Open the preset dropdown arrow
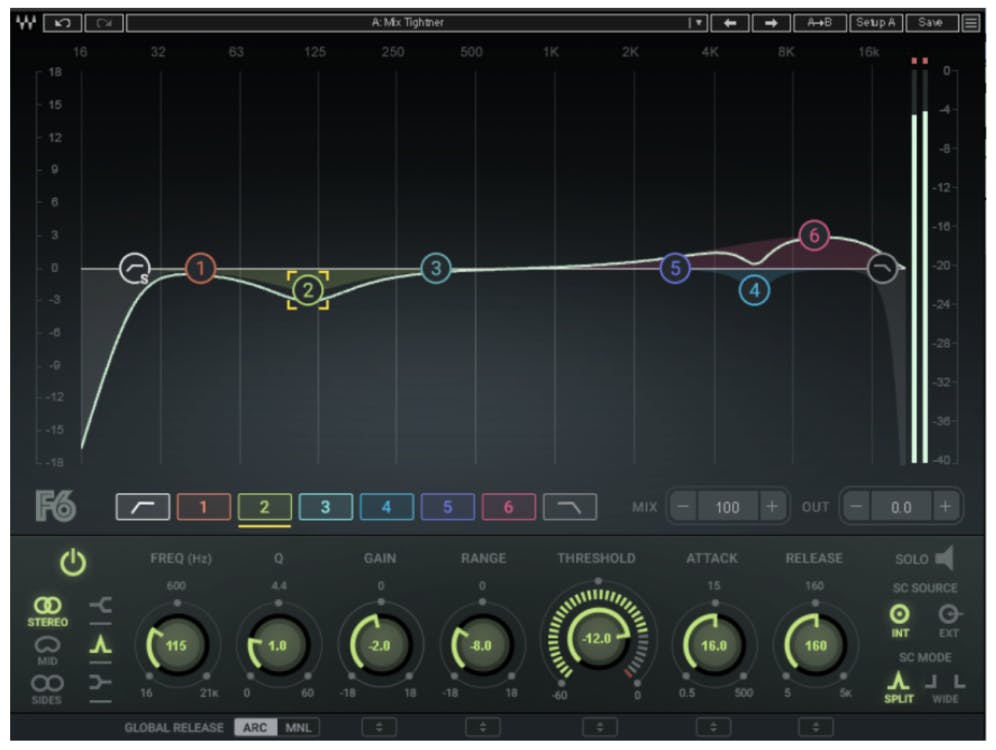996x750 pixels. coord(698,22)
